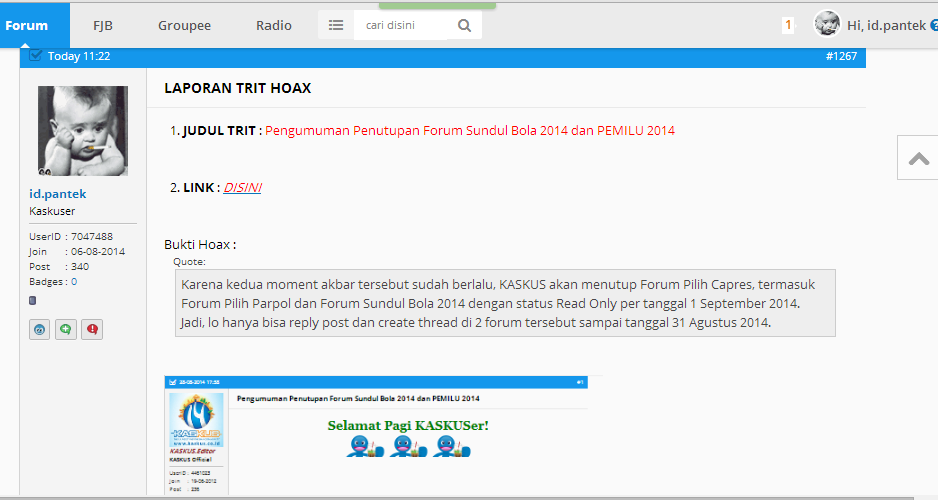Open the round profile avatar in header

coord(827,25)
